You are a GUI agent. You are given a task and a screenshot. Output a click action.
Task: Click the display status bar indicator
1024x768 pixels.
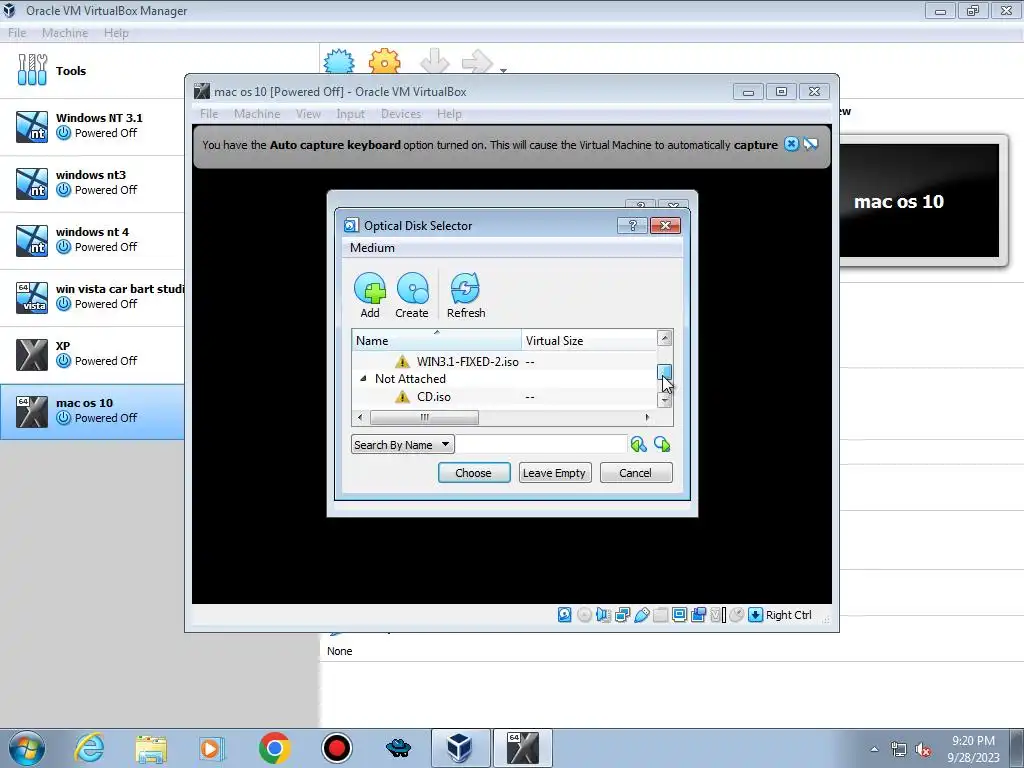679,615
